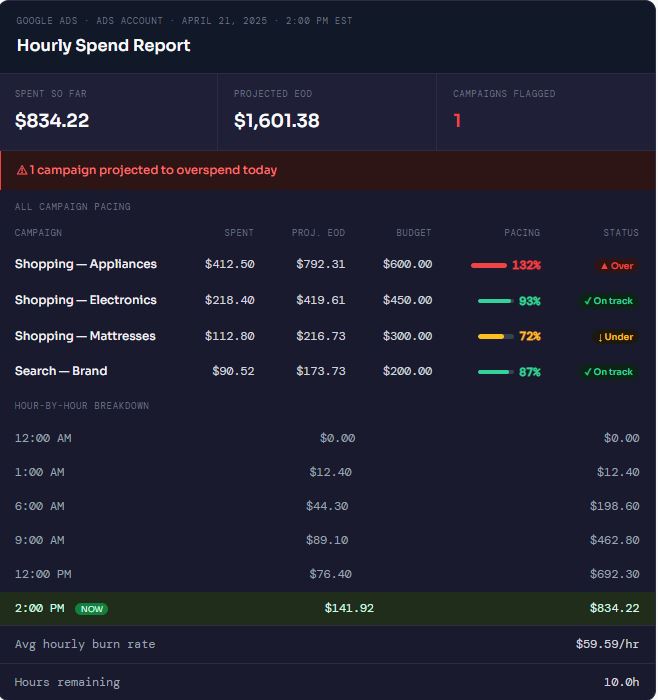The height and width of the screenshot is (700, 658).
Task: Click the Under status badge for Mattresses
Action: coord(616,337)
